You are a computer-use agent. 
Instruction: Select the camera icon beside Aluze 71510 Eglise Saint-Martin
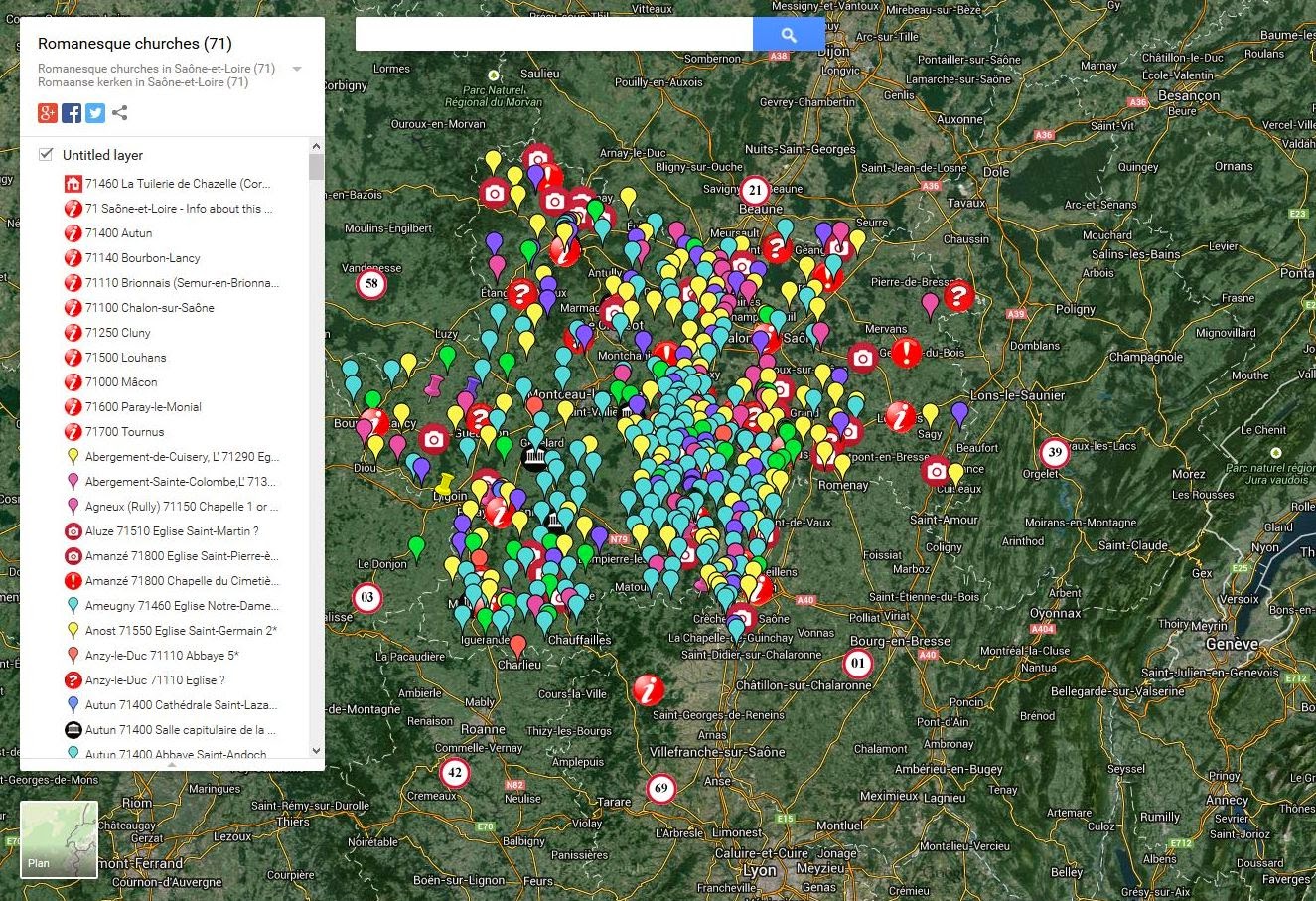click(73, 530)
